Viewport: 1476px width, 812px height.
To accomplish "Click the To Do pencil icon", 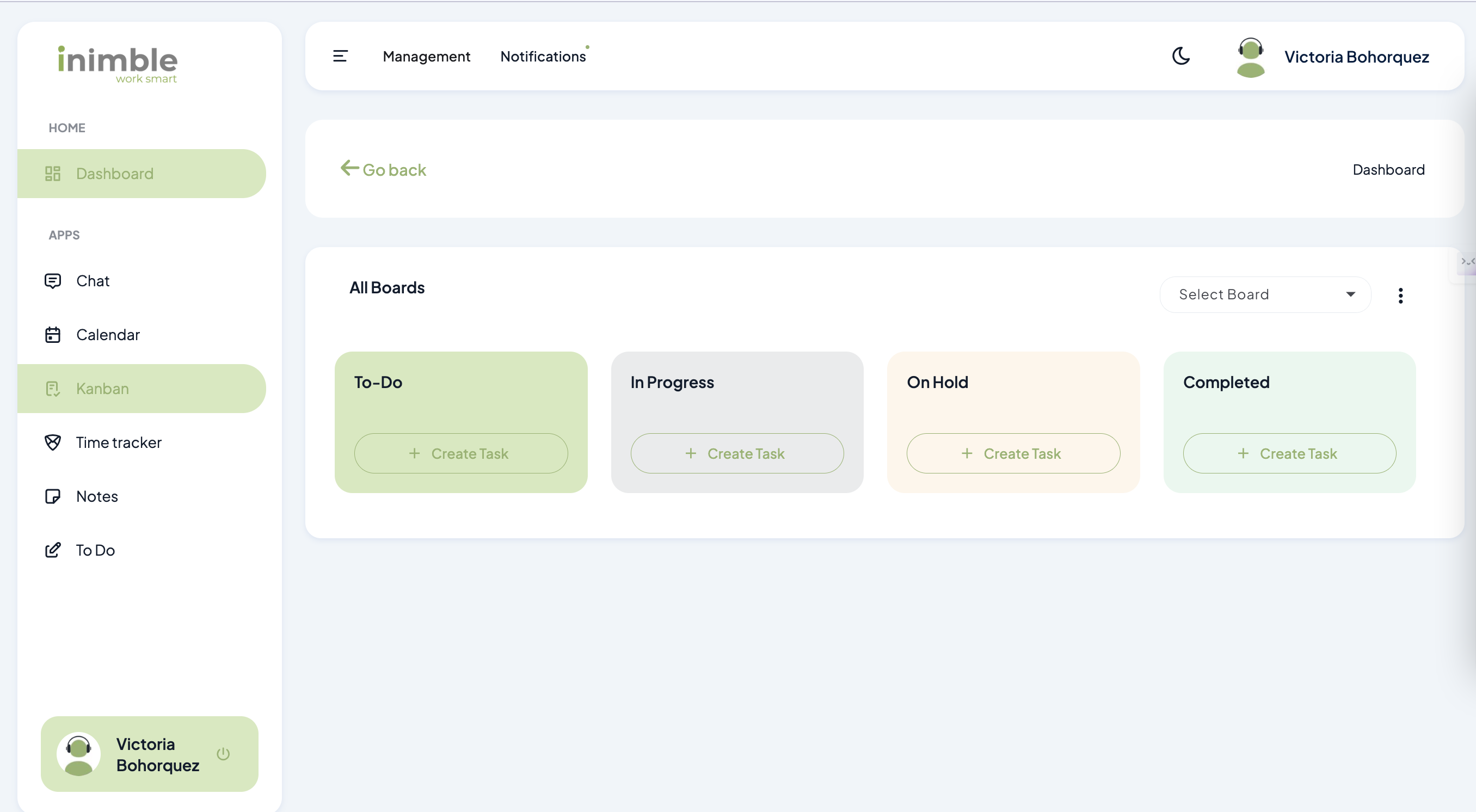I will 53,550.
